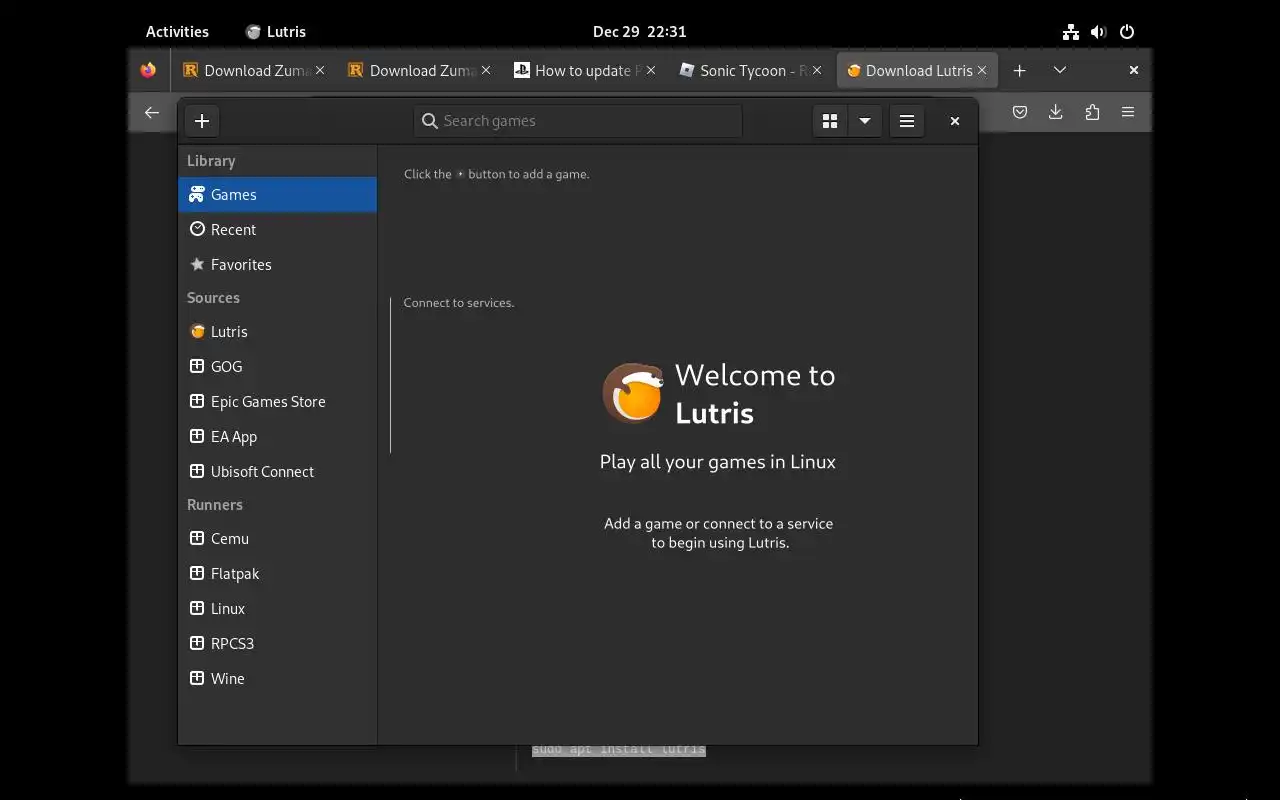
Task: Open the Lutris hamburger menu
Action: (907, 121)
